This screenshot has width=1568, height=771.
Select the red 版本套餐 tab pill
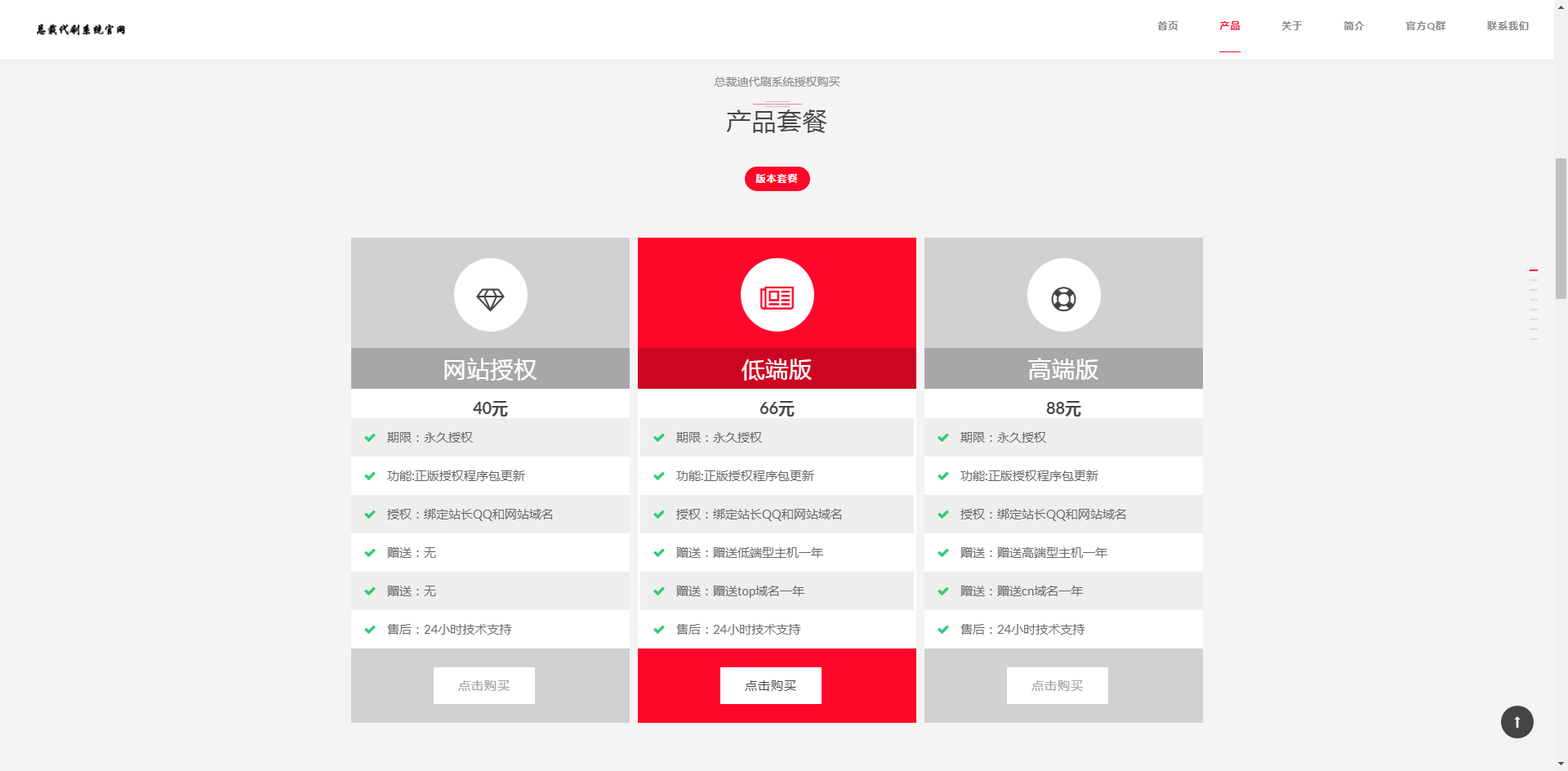[777, 179]
